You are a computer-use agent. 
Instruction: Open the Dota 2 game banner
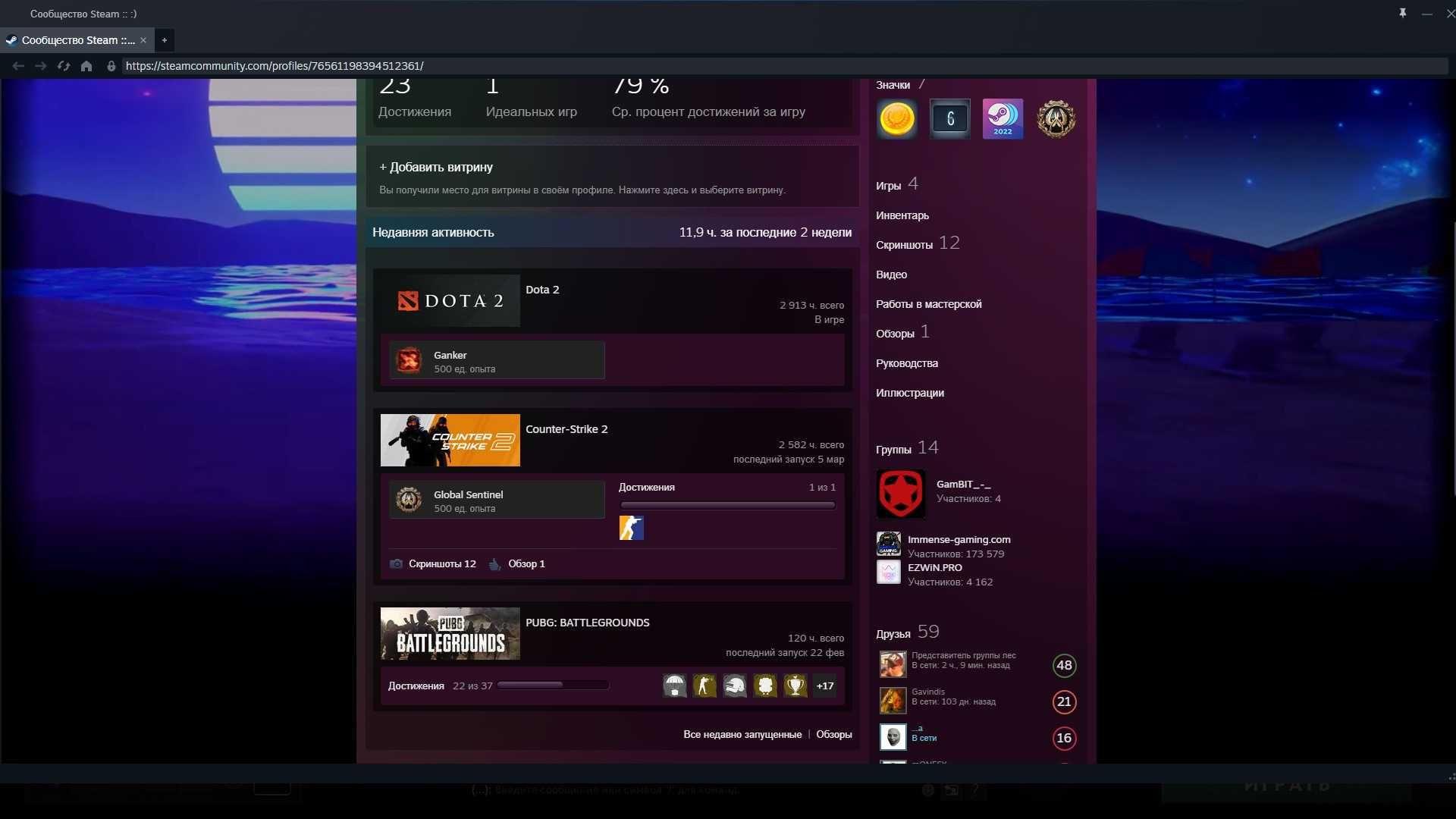tap(450, 300)
